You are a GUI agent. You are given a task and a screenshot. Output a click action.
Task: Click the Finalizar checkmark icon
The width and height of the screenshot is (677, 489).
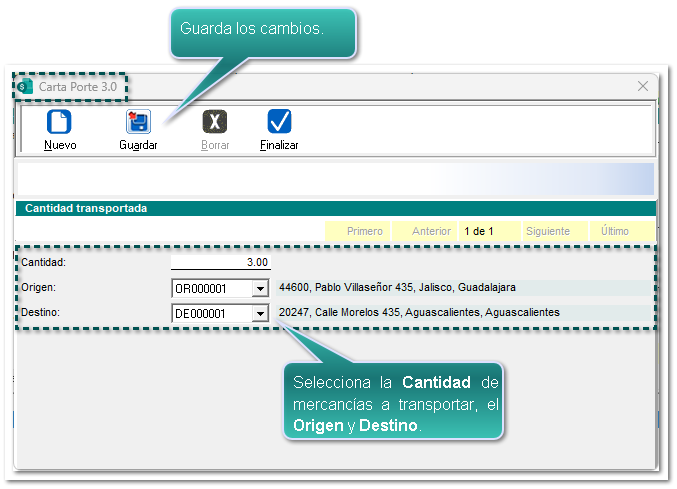[x=279, y=121]
